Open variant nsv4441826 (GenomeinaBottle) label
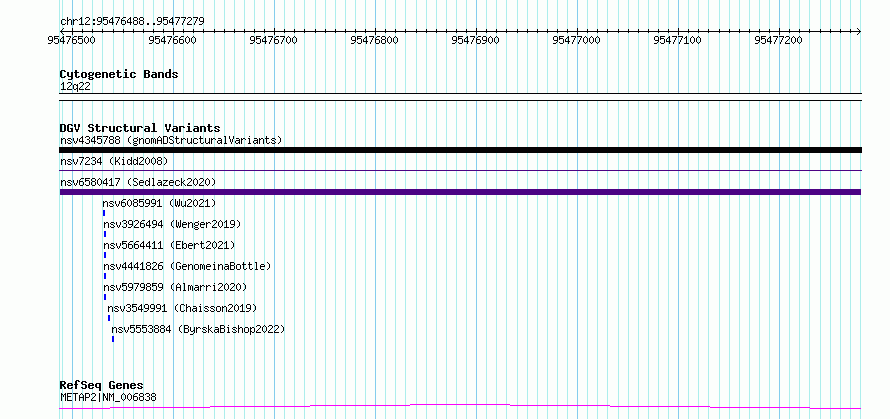This screenshot has width=890, height=419. (x=187, y=266)
